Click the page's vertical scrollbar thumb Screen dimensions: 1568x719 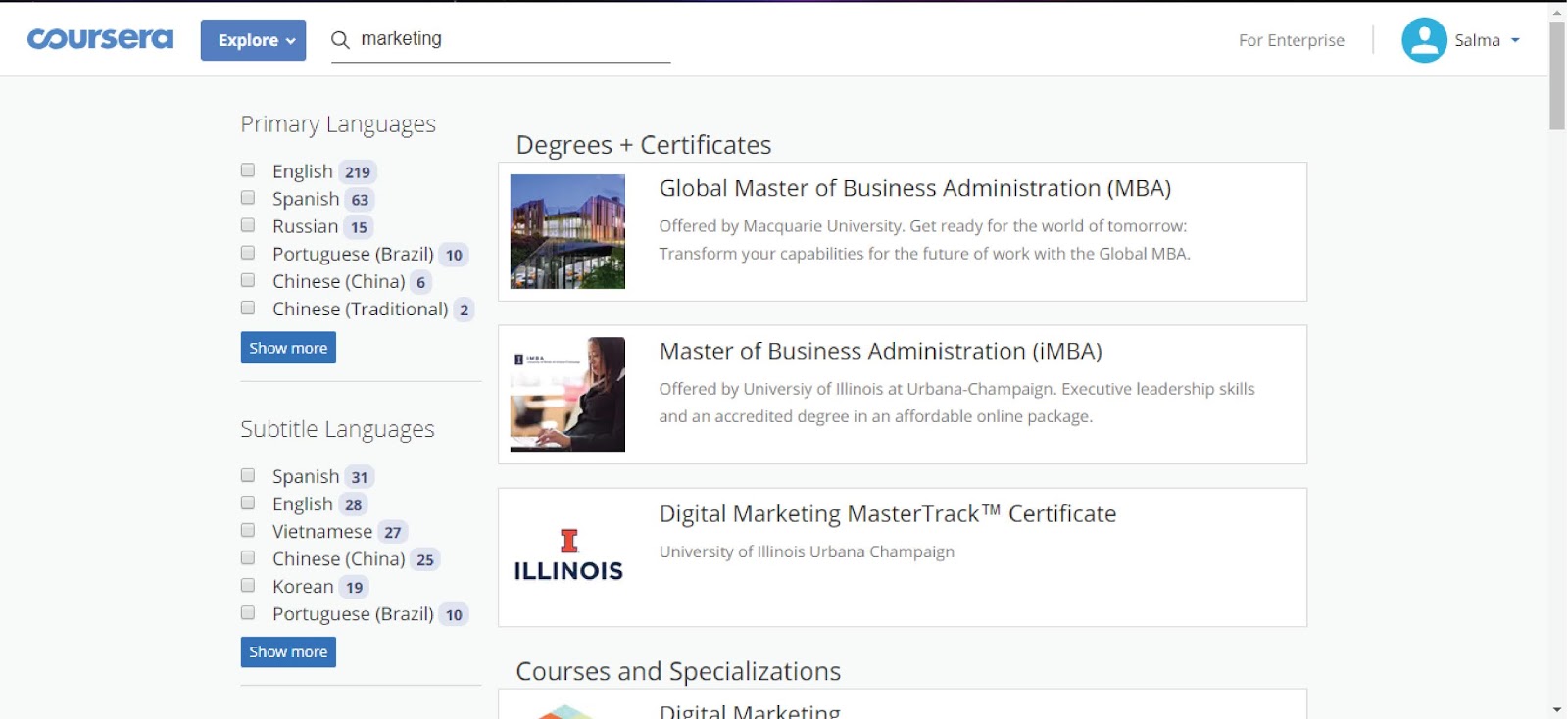click(x=1557, y=75)
